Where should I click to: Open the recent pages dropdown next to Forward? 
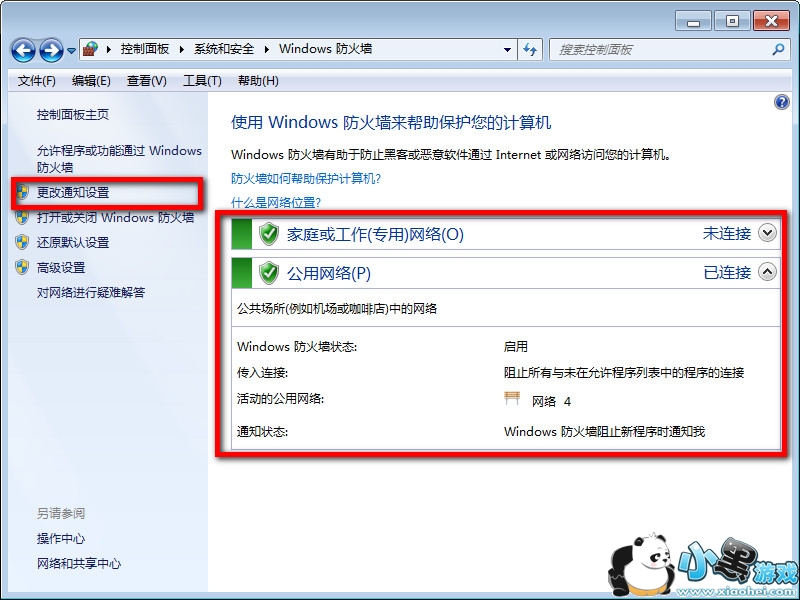71,50
